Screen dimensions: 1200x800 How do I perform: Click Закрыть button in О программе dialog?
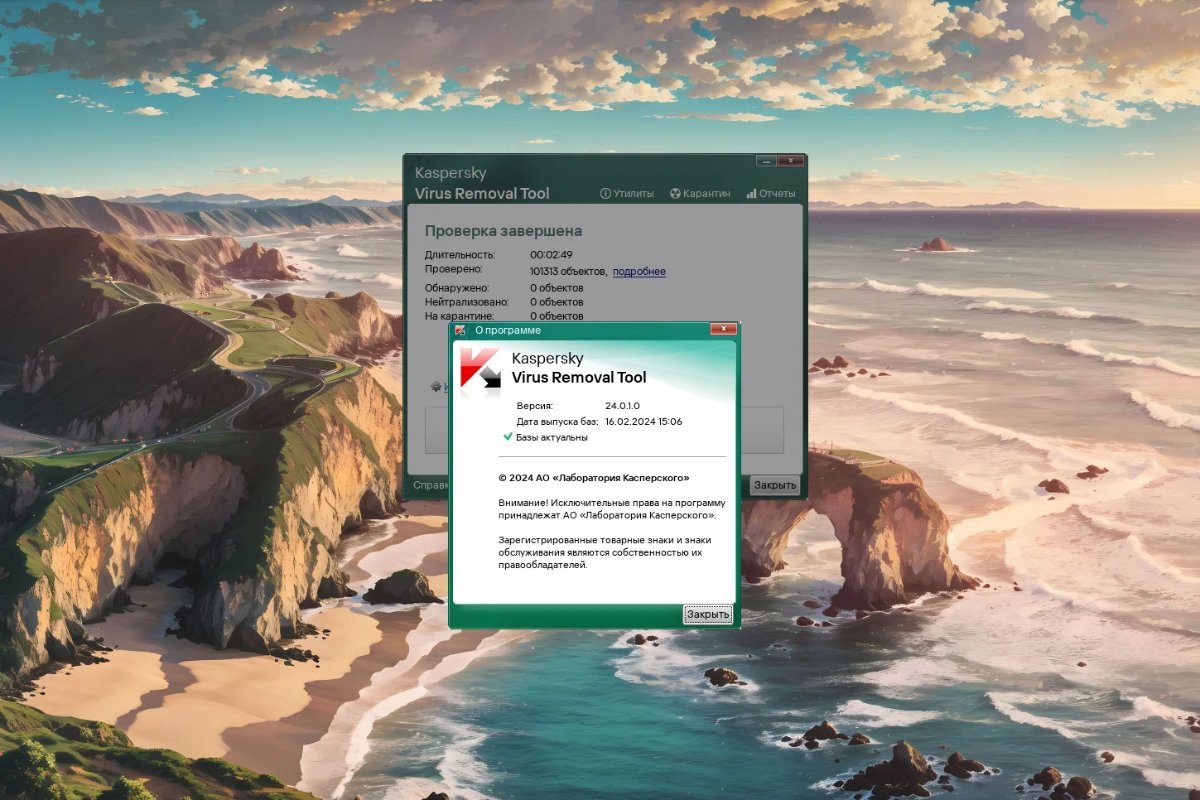[x=708, y=614]
